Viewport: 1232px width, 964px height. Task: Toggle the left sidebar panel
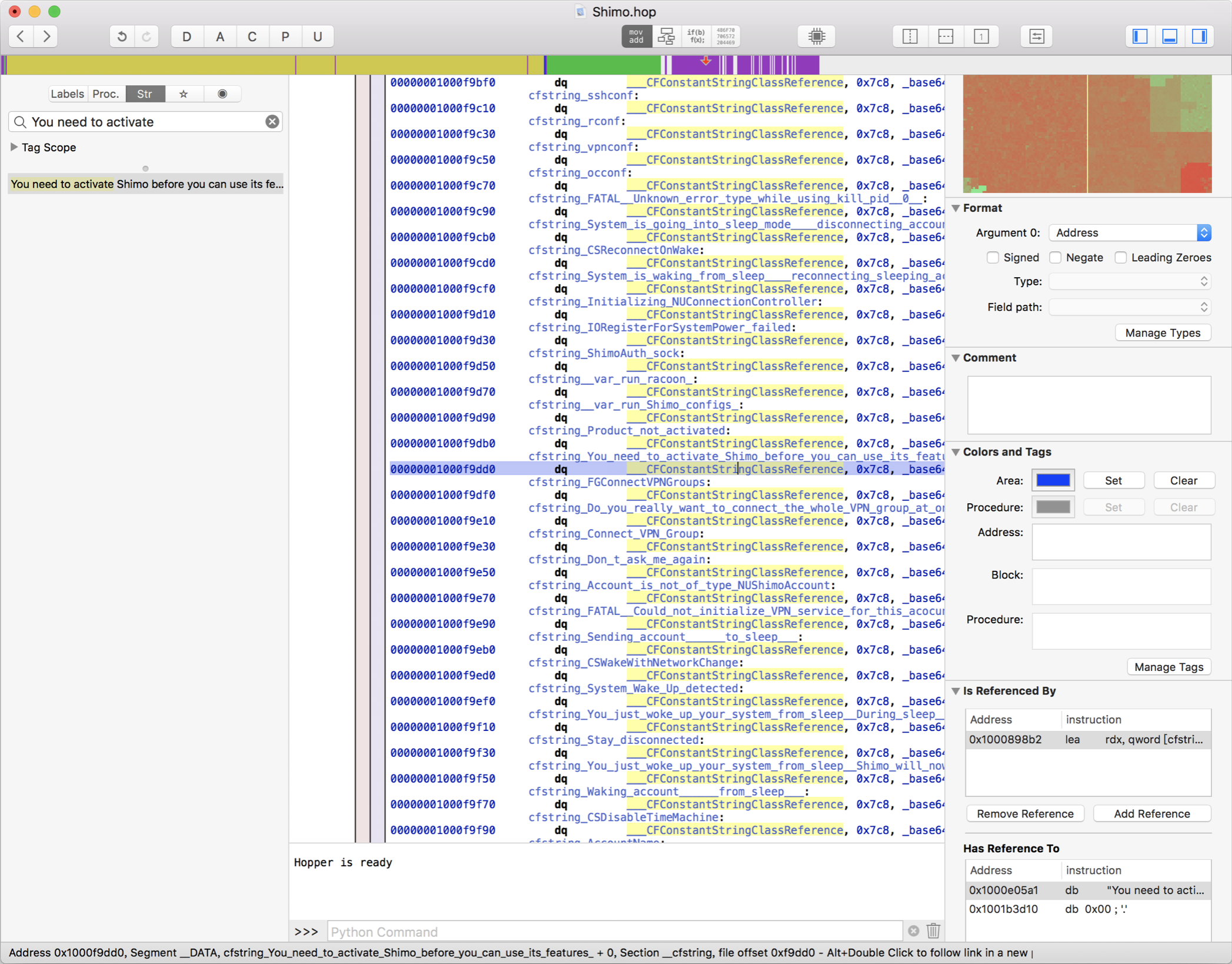click(x=1140, y=36)
